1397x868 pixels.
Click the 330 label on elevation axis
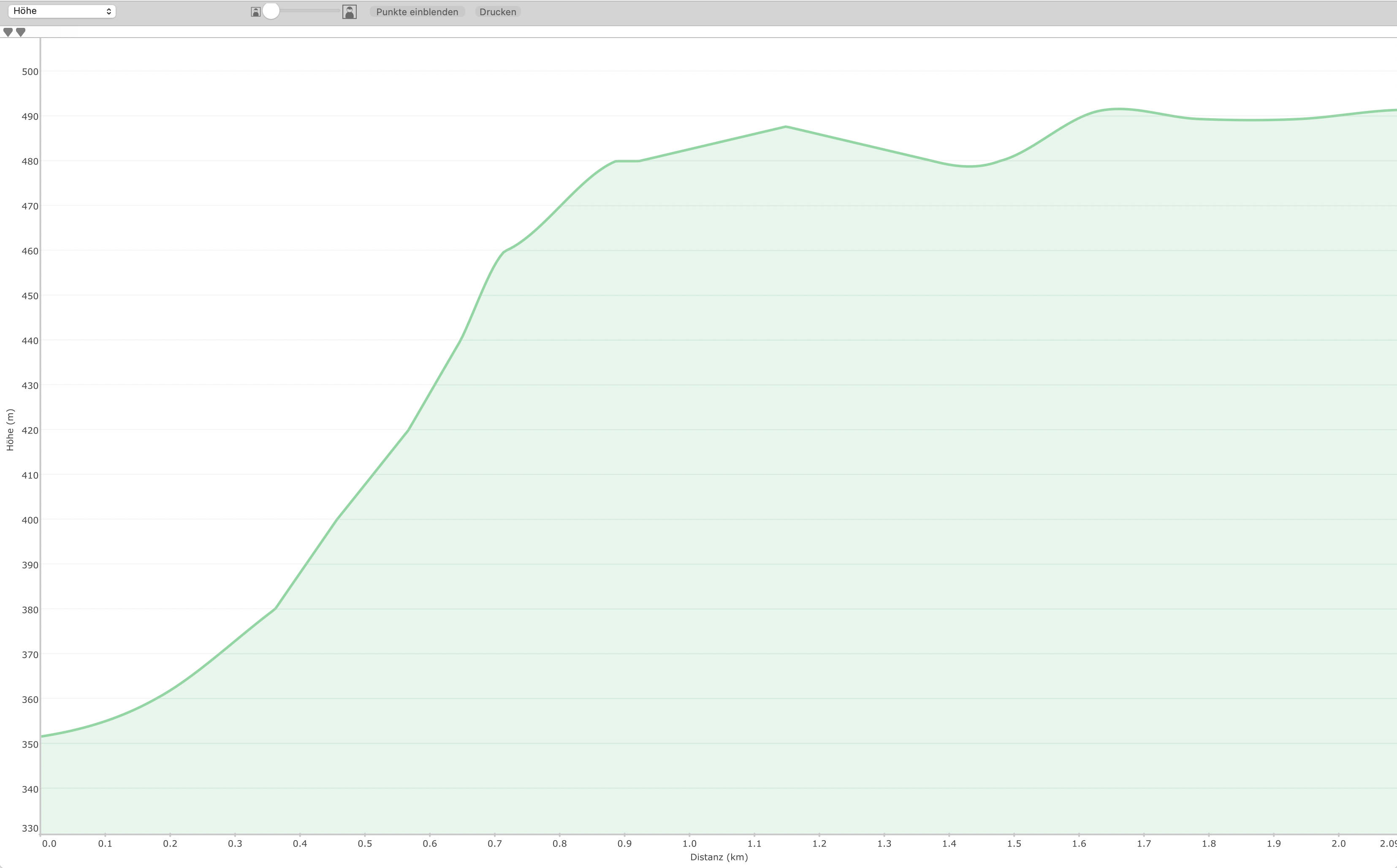(30, 828)
